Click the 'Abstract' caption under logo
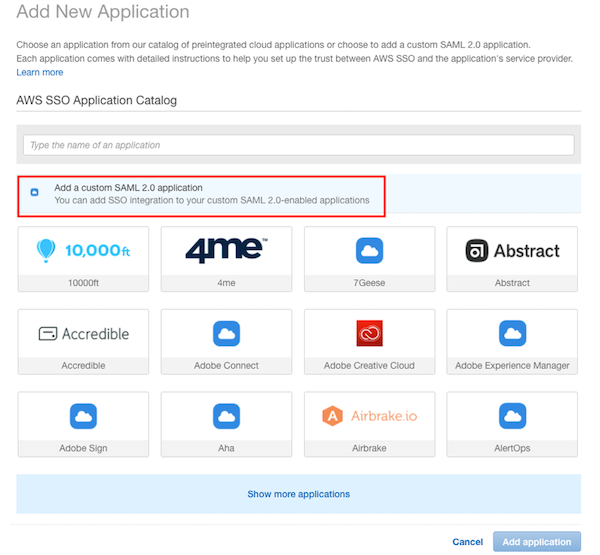Image resolution: width=600 pixels, height=555 pixels. coord(512,283)
